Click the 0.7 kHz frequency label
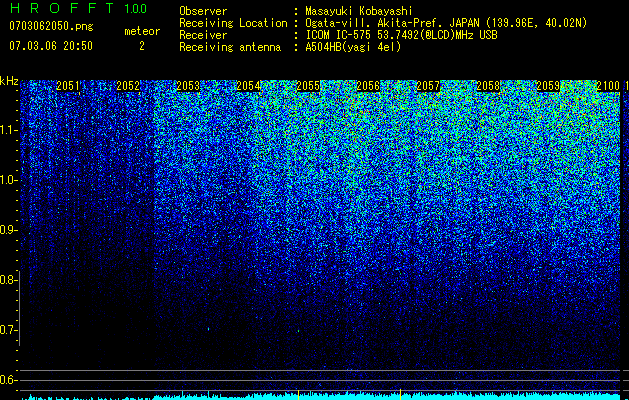 pyautogui.click(x=7, y=330)
